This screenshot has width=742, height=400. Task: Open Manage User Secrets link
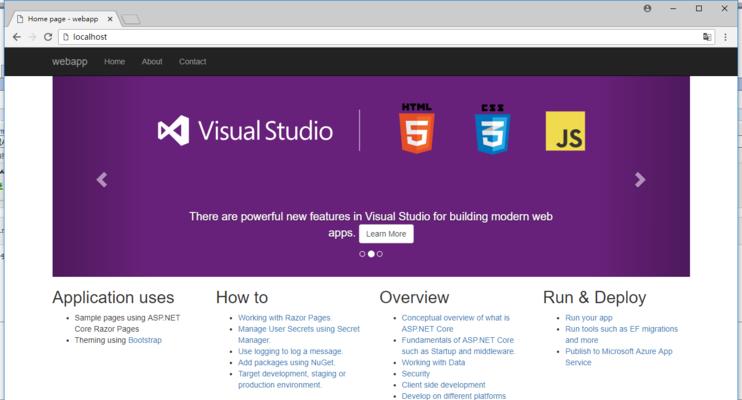[299, 335]
